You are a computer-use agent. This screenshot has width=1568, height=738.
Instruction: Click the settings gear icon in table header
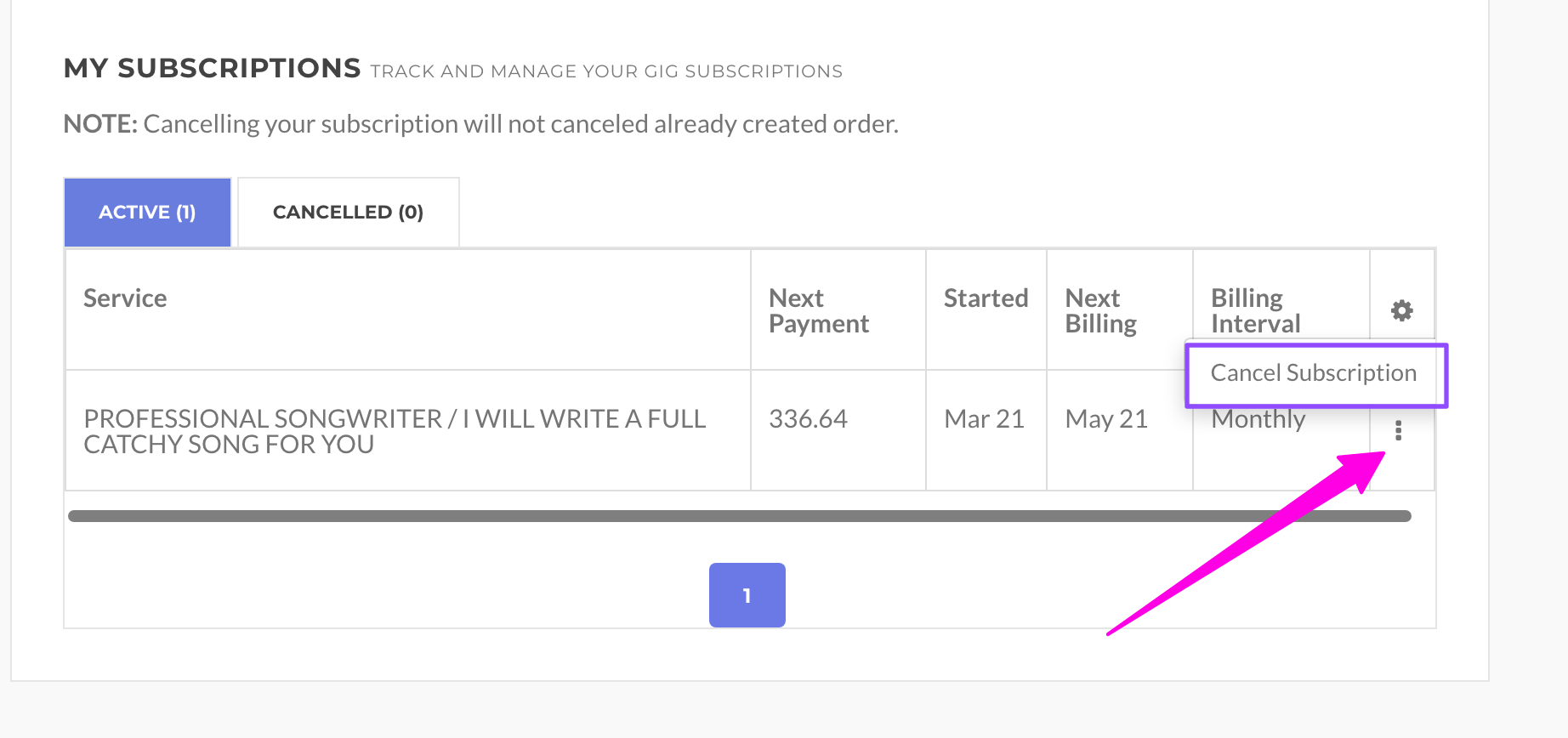click(1401, 310)
